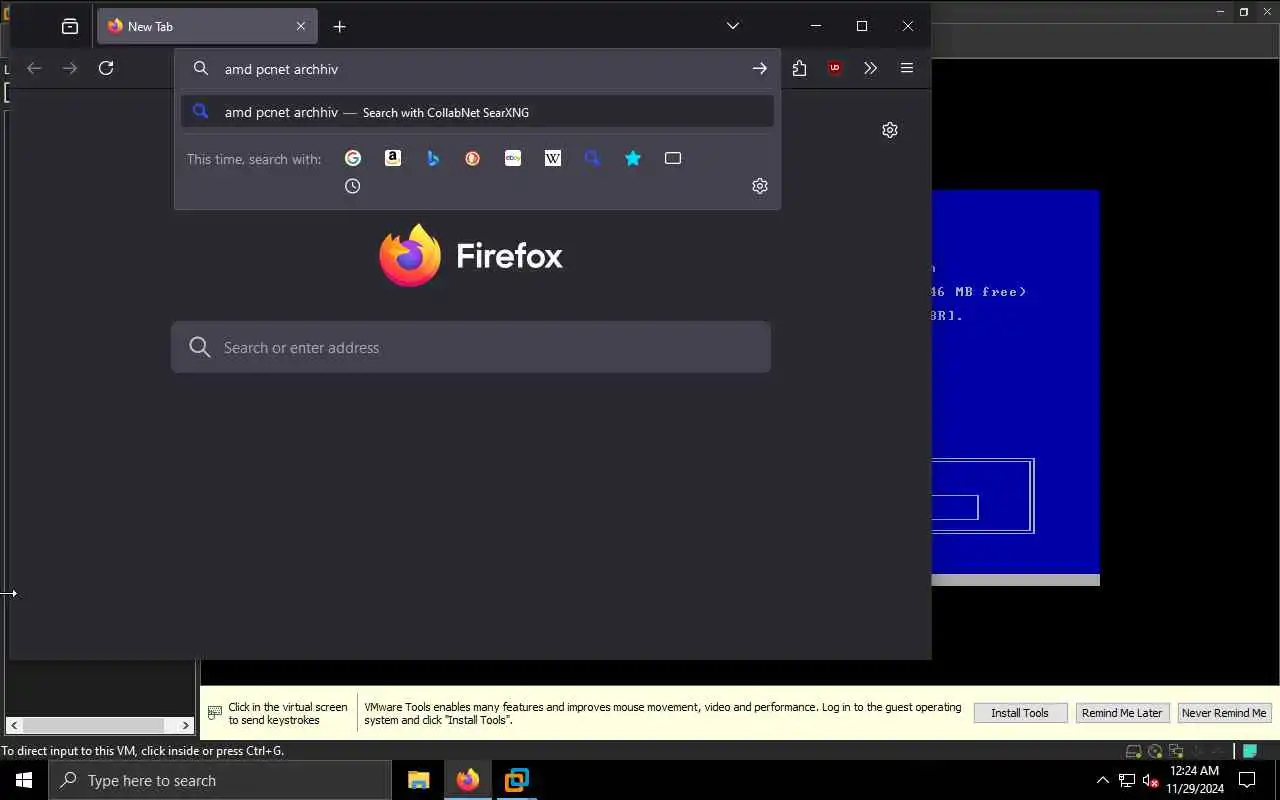Search in Bookmarks using the star icon
The width and height of the screenshot is (1280, 800).
pos(633,158)
